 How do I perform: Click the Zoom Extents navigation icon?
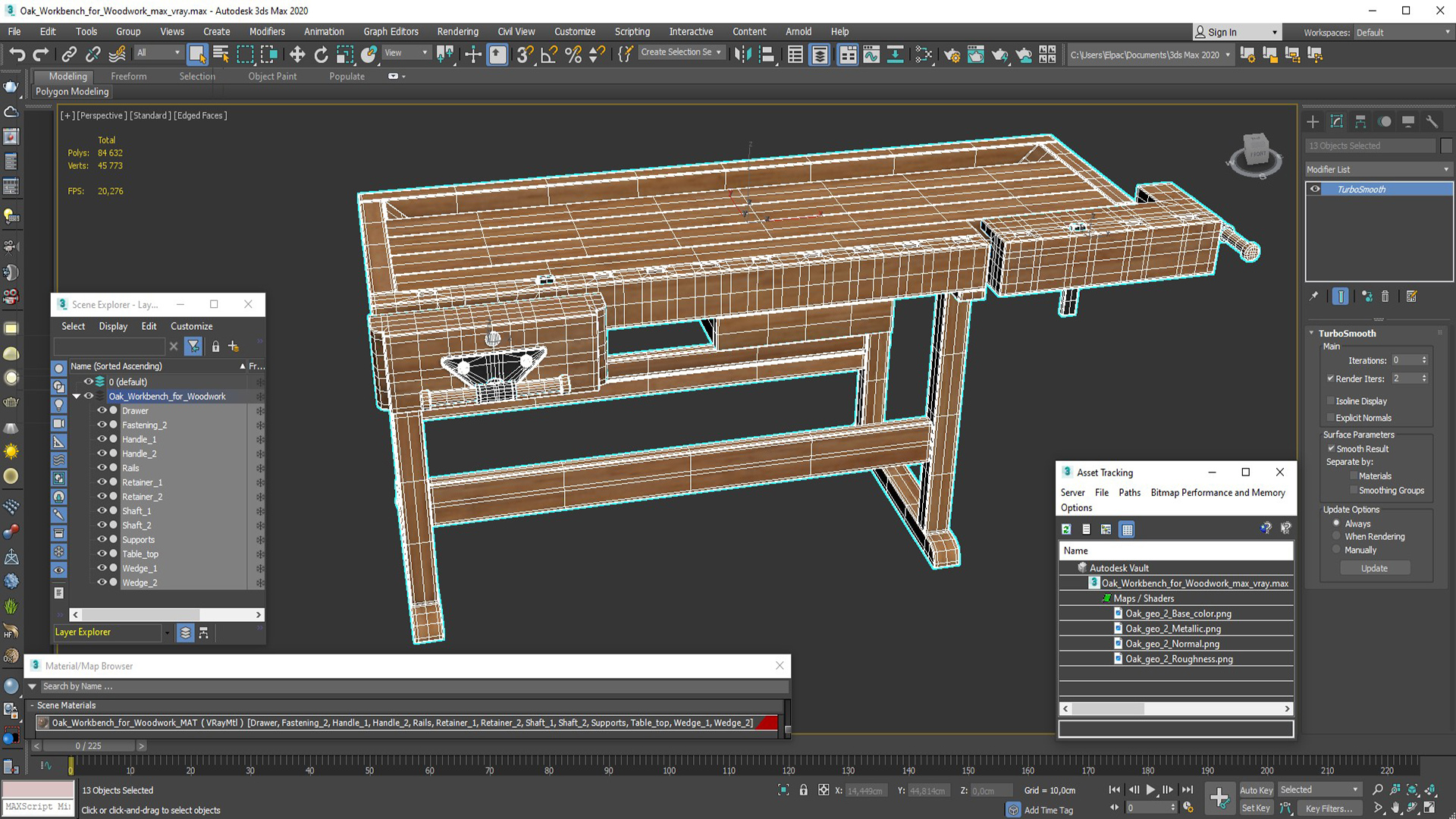tap(1412, 790)
